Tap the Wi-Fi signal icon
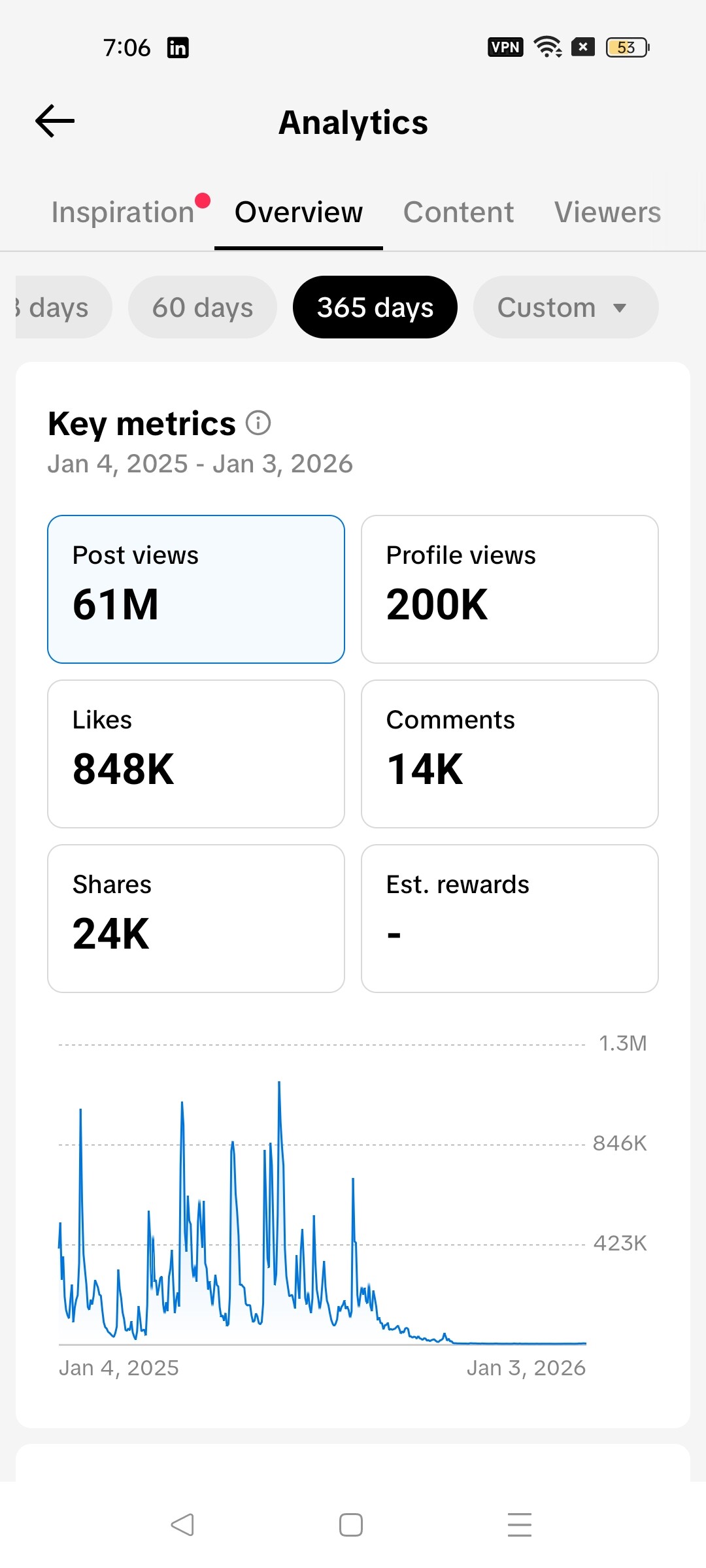Viewport: 706px width, 1568px height. point(547,47)
